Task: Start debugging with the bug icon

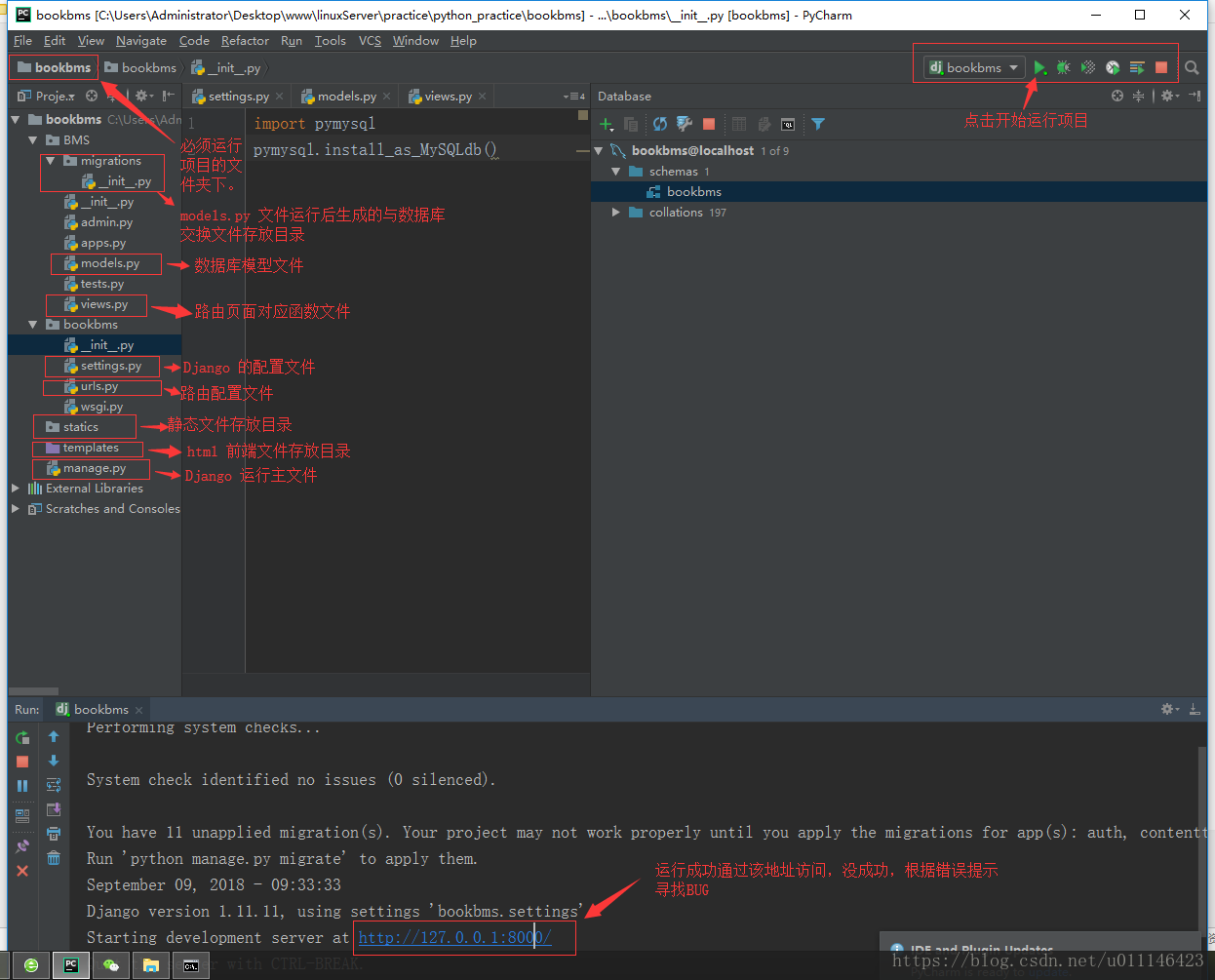Action: 1064,67
